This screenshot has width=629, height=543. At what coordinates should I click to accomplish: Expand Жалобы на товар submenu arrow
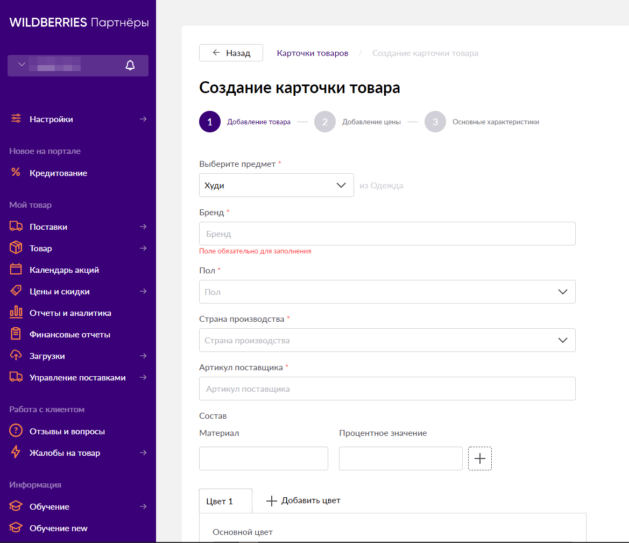coord(143,453)
